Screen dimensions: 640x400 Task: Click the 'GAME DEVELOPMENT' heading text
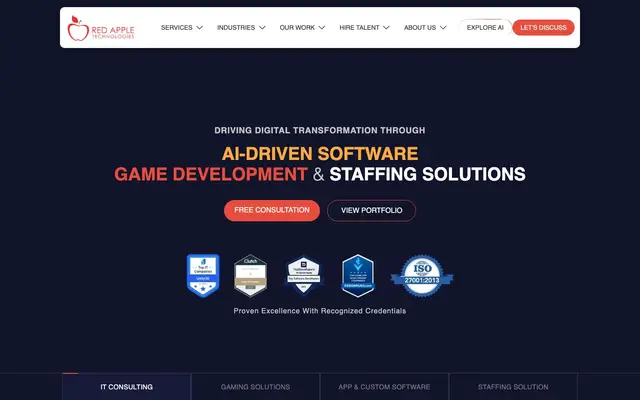coord(211,174)
